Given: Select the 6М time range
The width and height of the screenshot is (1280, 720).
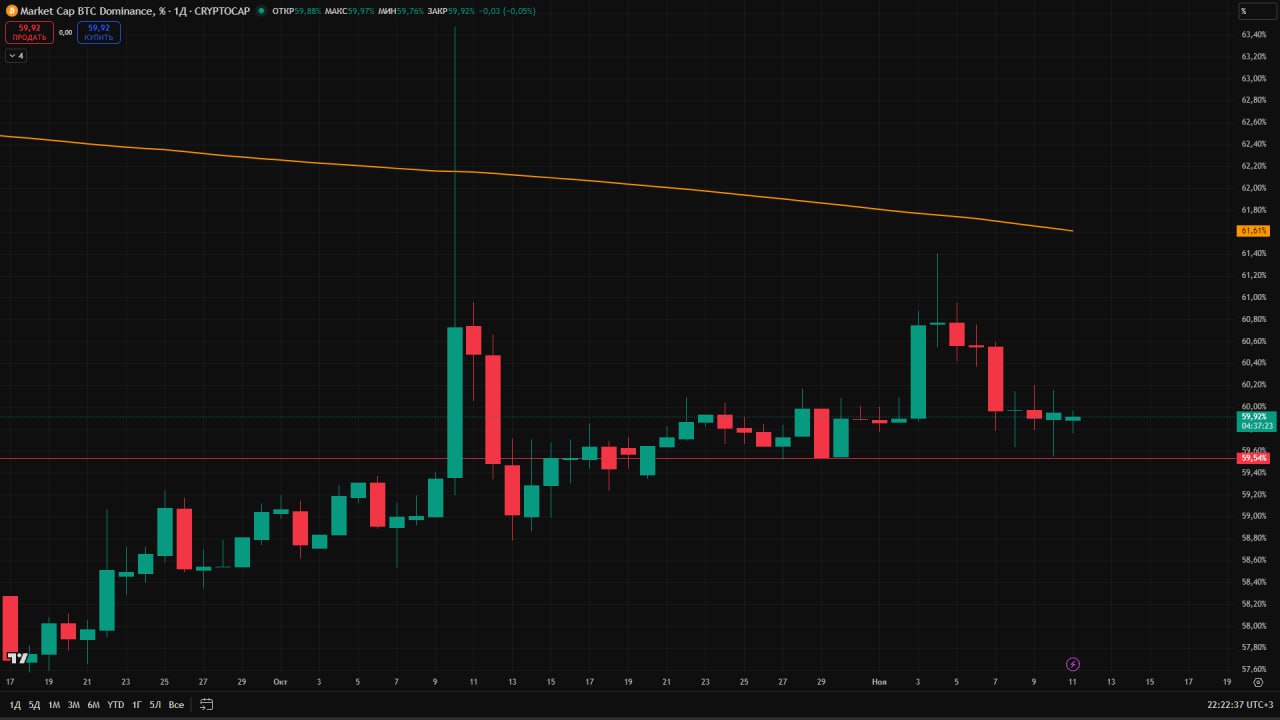Looking at the screenshot, I should [x=93, y=705].
